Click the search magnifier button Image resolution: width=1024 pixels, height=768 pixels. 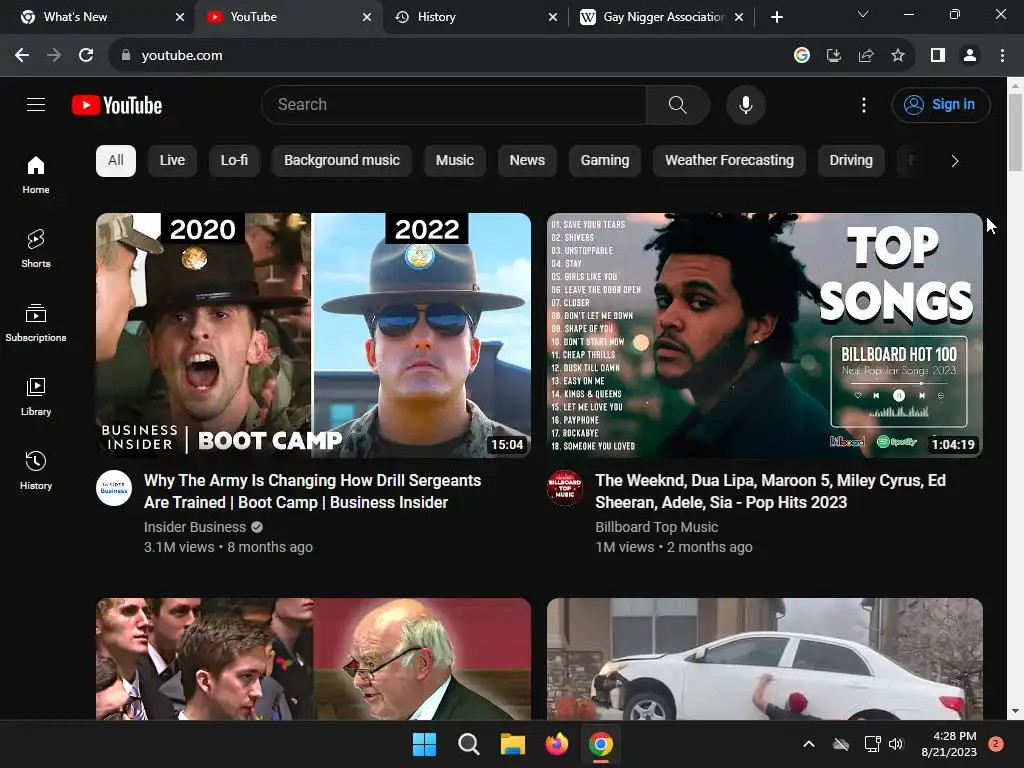pyautogui.click(x=677, y=104)
